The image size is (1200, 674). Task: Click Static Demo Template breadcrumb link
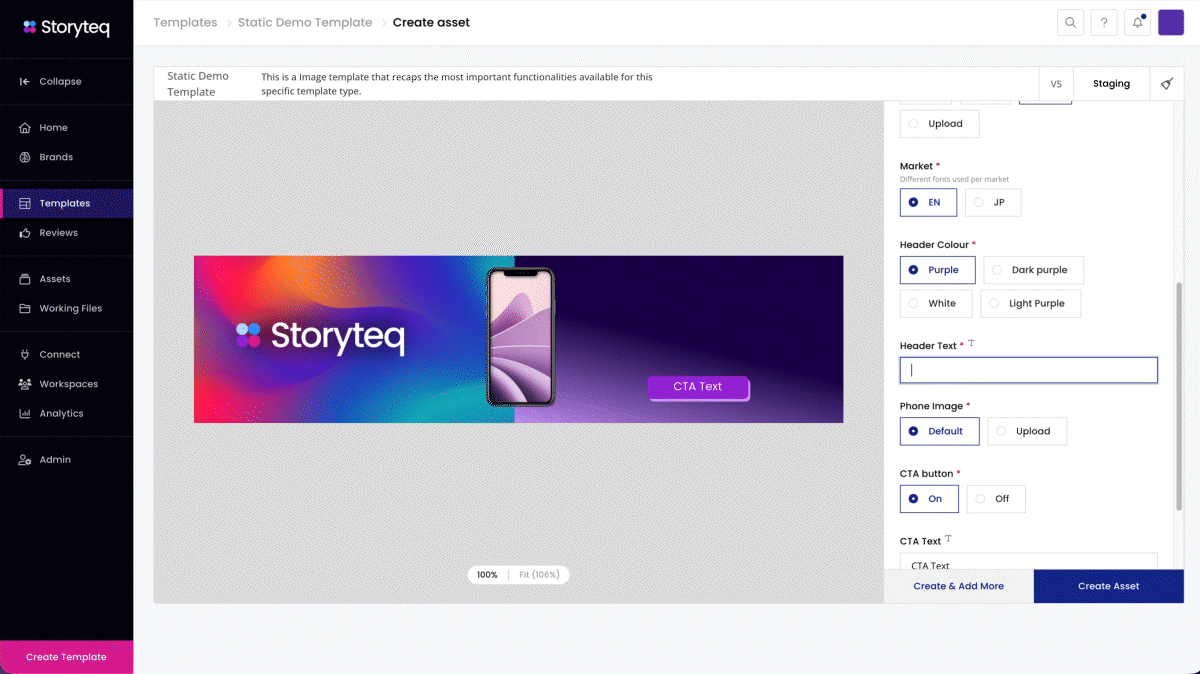[305, 22]
